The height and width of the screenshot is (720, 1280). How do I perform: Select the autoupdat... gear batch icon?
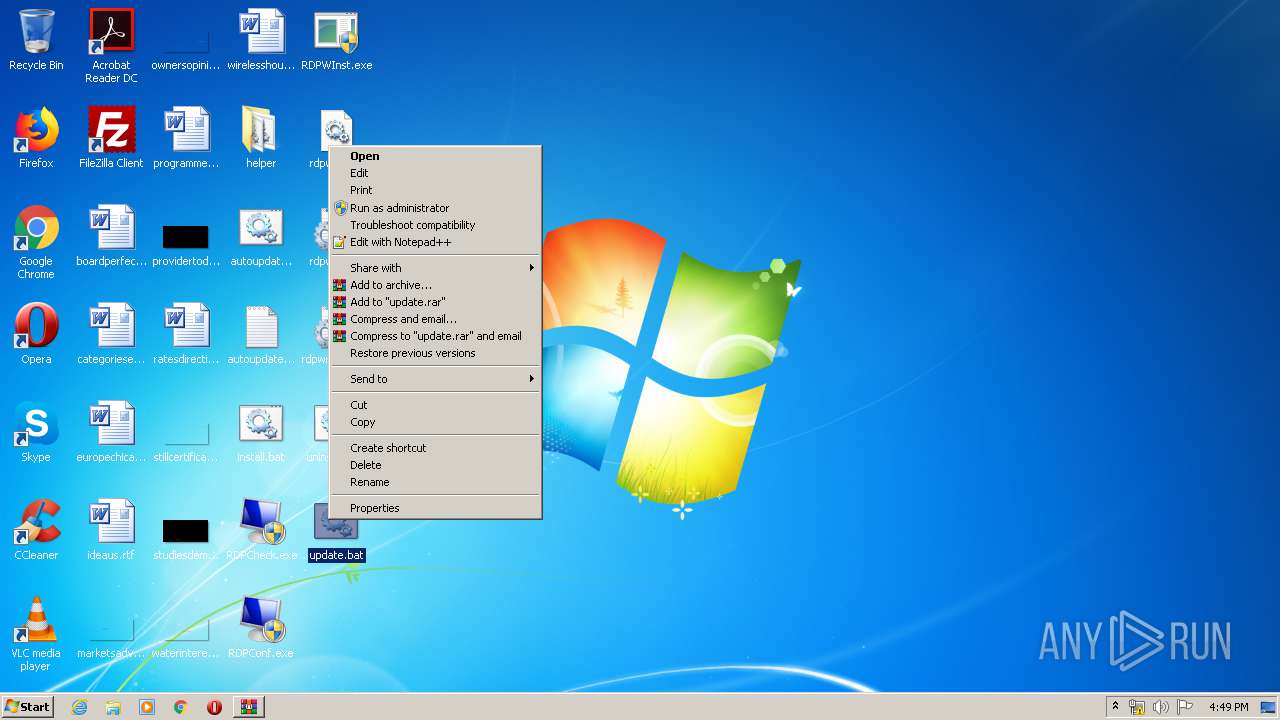[x=261, y=236]
